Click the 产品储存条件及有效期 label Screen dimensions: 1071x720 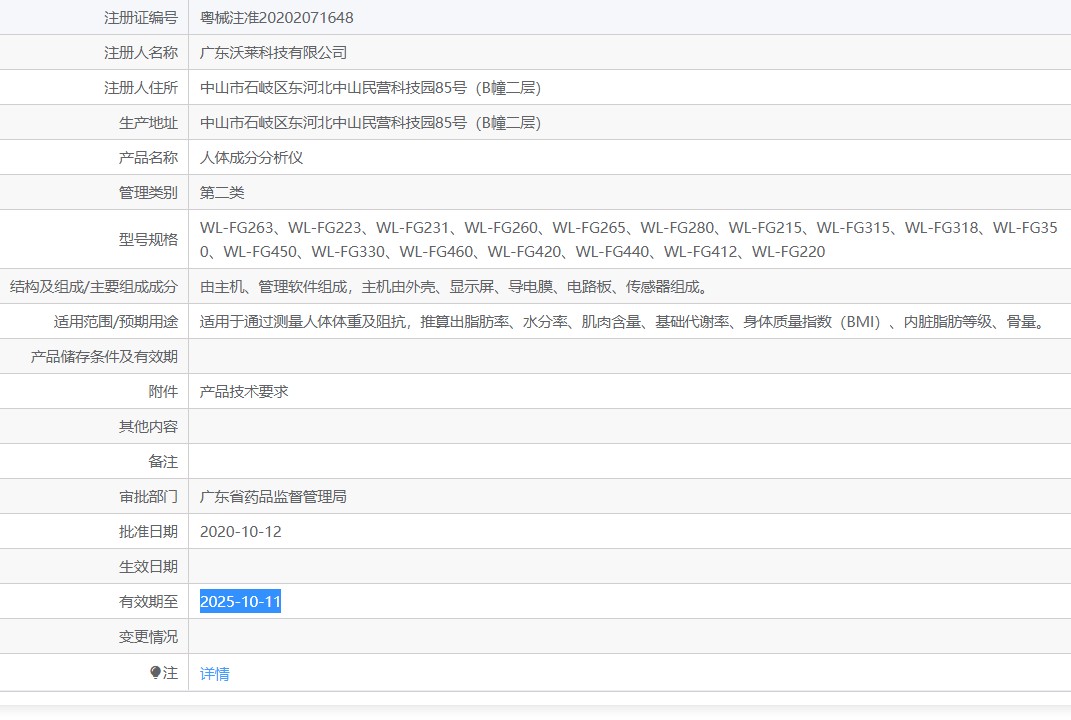[104, 357]
